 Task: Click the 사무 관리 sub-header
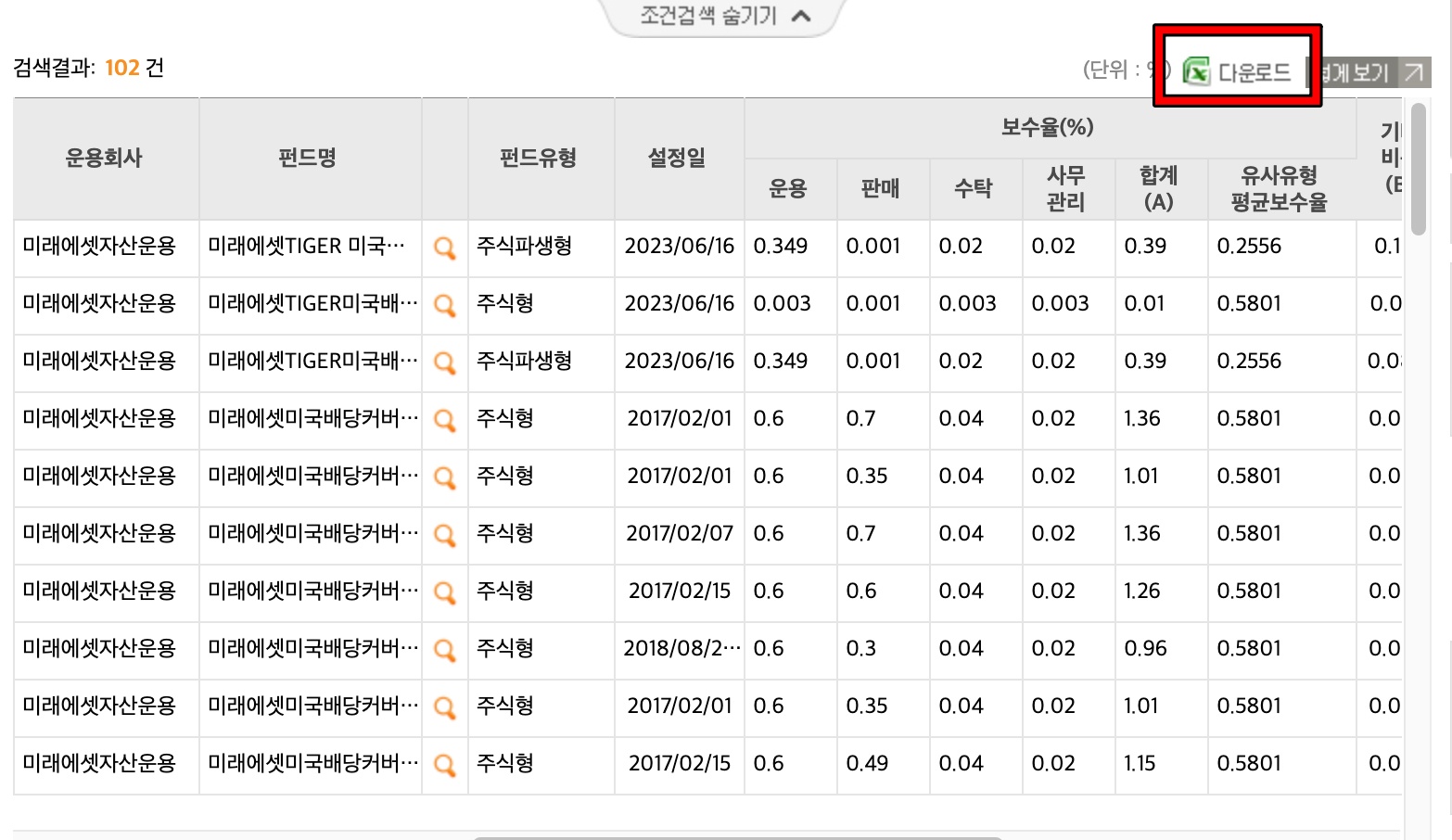click(x=1068, y=189)
